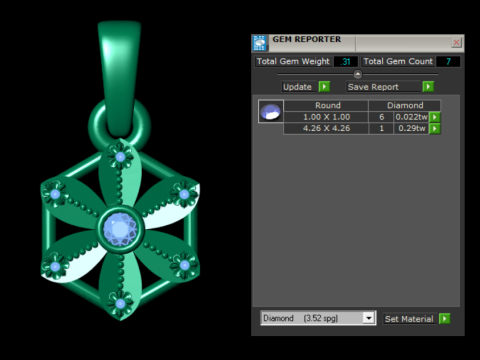Image resolution: width=480 pixels, height=360 pixels.
Task: Click the green arrow next to Save Report
Action: (428, 87)
